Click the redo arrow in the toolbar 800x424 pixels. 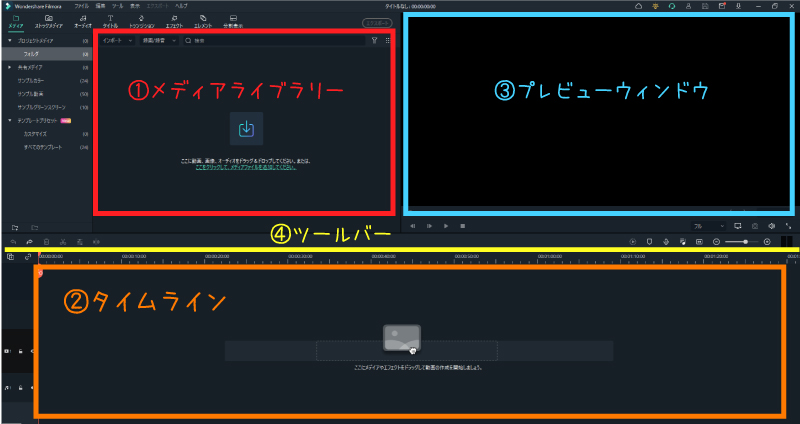point(29,242)
